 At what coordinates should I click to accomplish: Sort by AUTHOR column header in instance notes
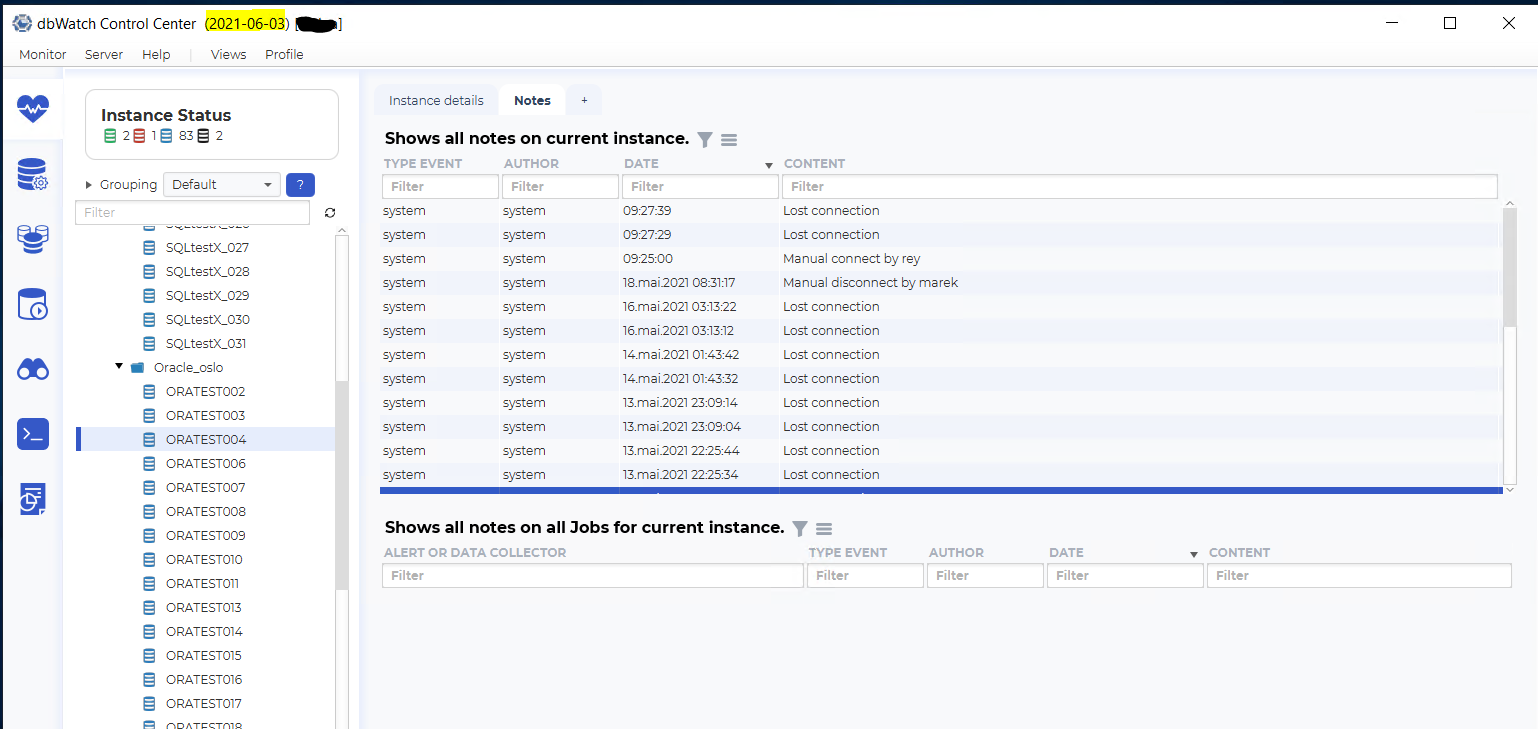point(531,164)
